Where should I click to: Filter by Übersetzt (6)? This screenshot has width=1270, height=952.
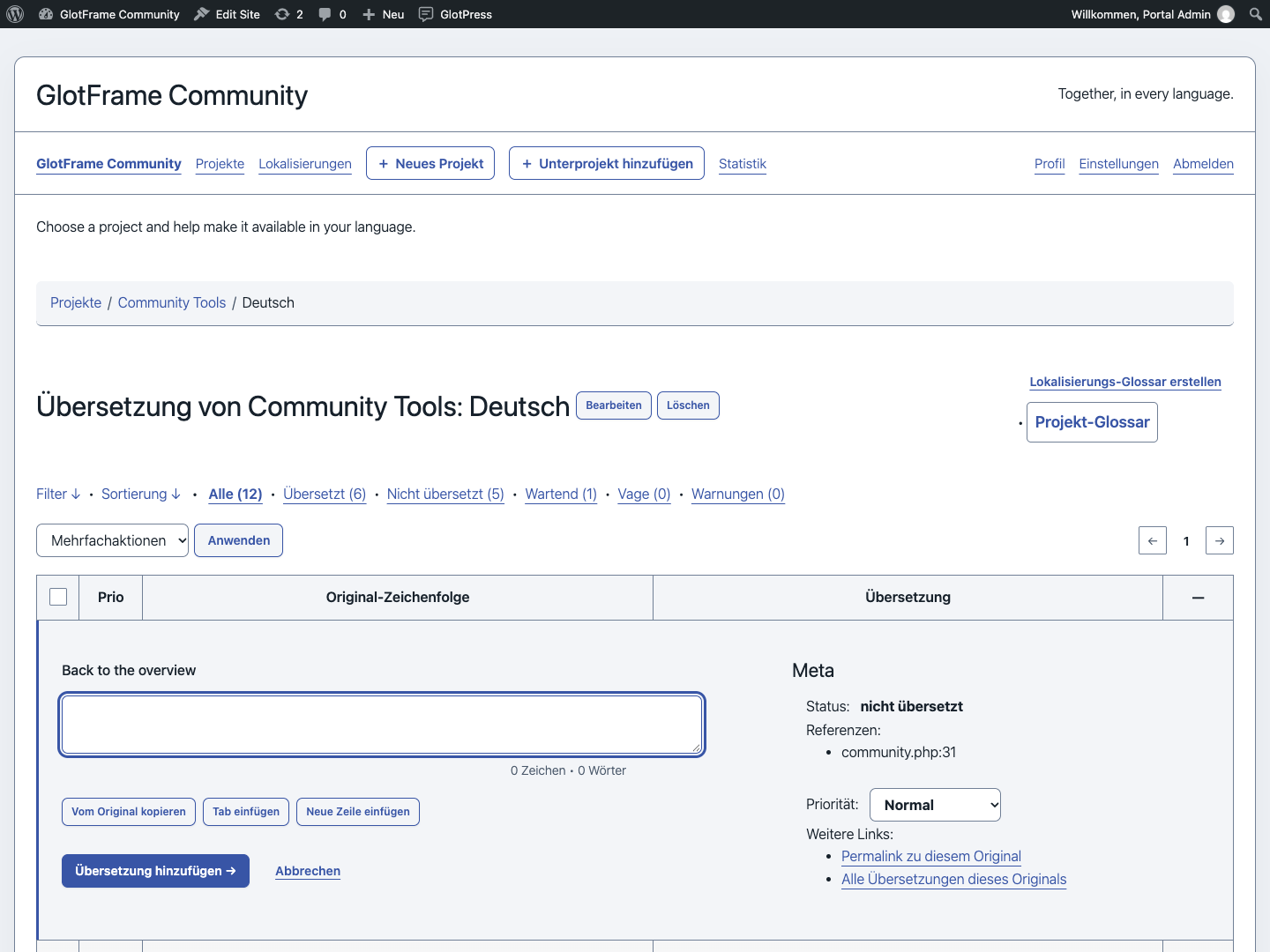click(x=325, y=494)
